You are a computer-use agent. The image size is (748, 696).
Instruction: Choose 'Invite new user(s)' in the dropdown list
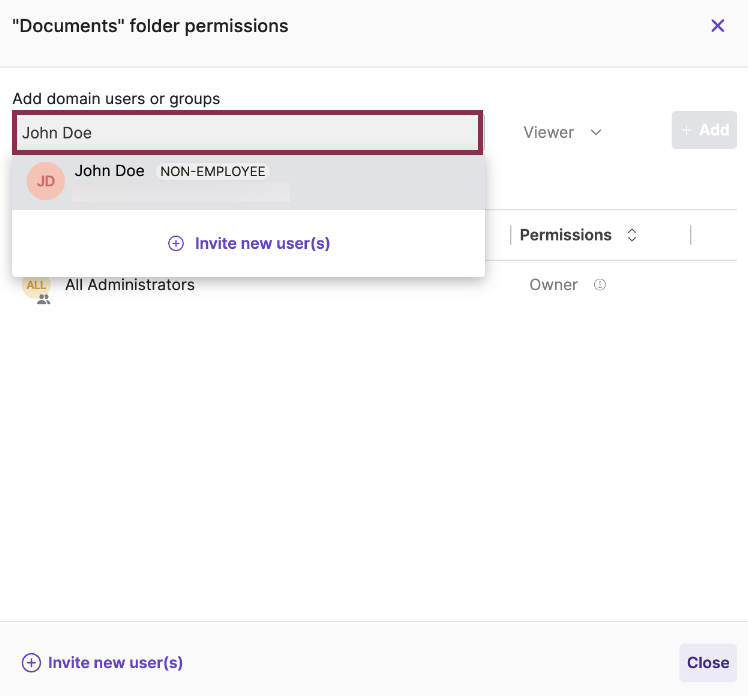[262, 243]
